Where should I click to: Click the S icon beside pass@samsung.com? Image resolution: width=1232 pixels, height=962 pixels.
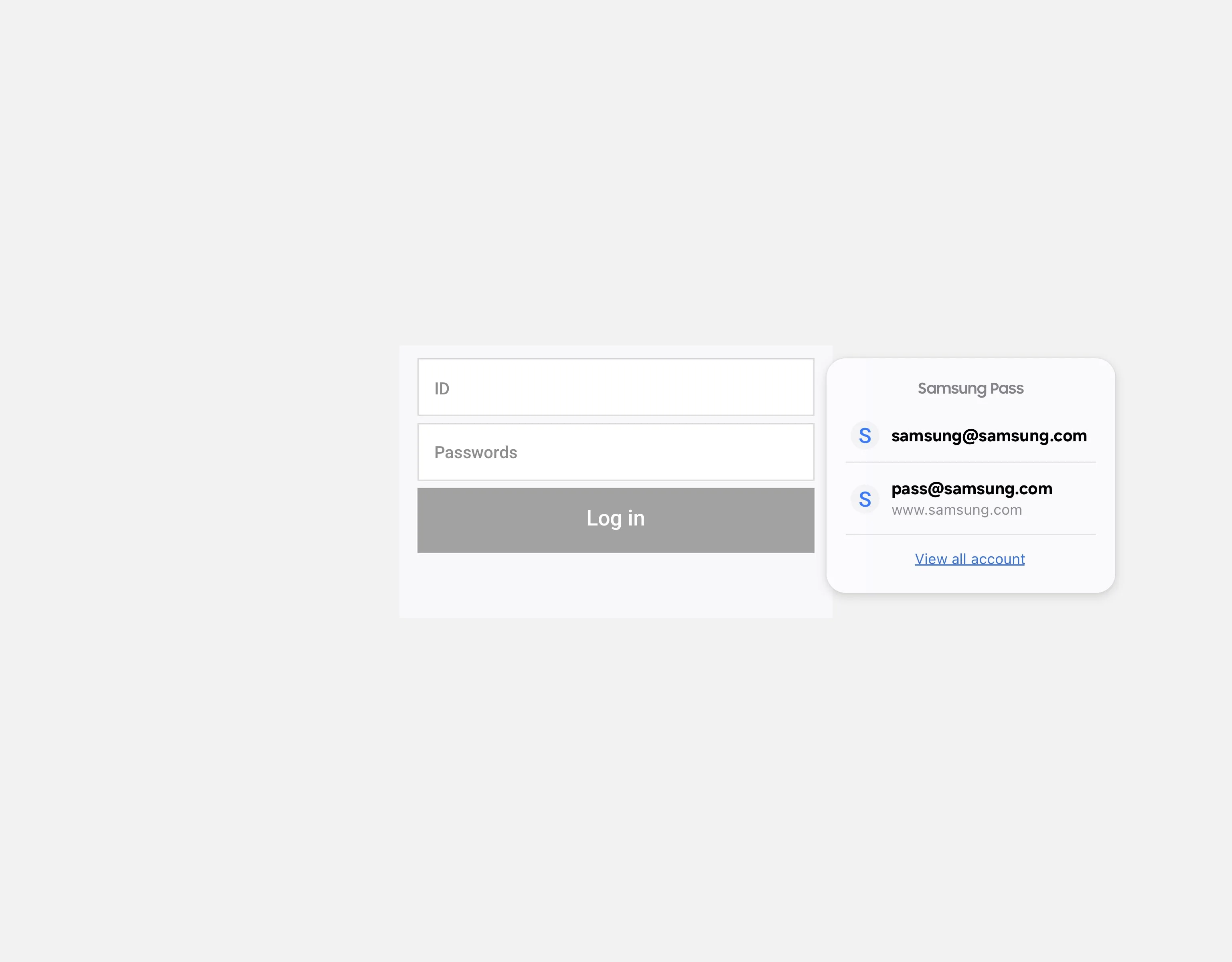point(865,499)
